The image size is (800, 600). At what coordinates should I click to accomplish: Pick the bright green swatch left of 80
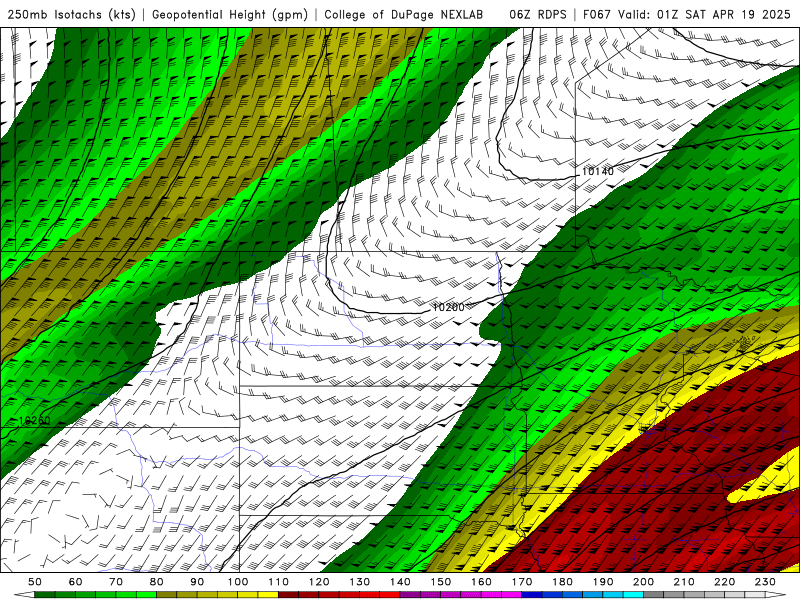coord(146,595)
